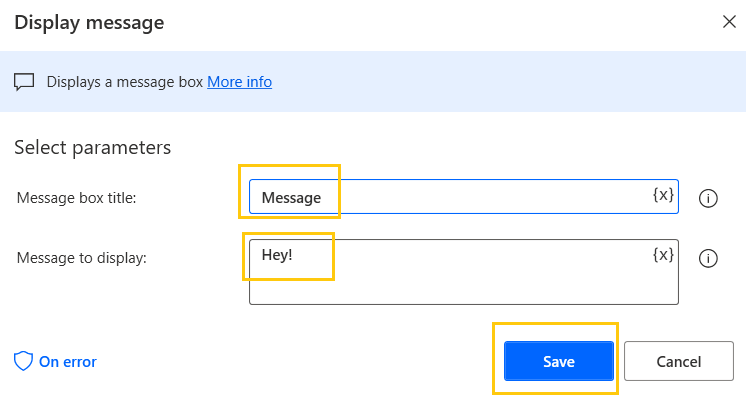Insert variable in Message to display field
This screenshot has width=746, height=398.
coord(663,255)
